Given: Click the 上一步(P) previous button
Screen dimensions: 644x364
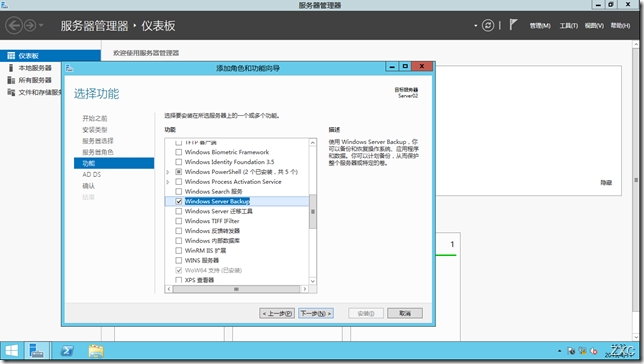Looking at the screenshot, I should coord(277,313).
